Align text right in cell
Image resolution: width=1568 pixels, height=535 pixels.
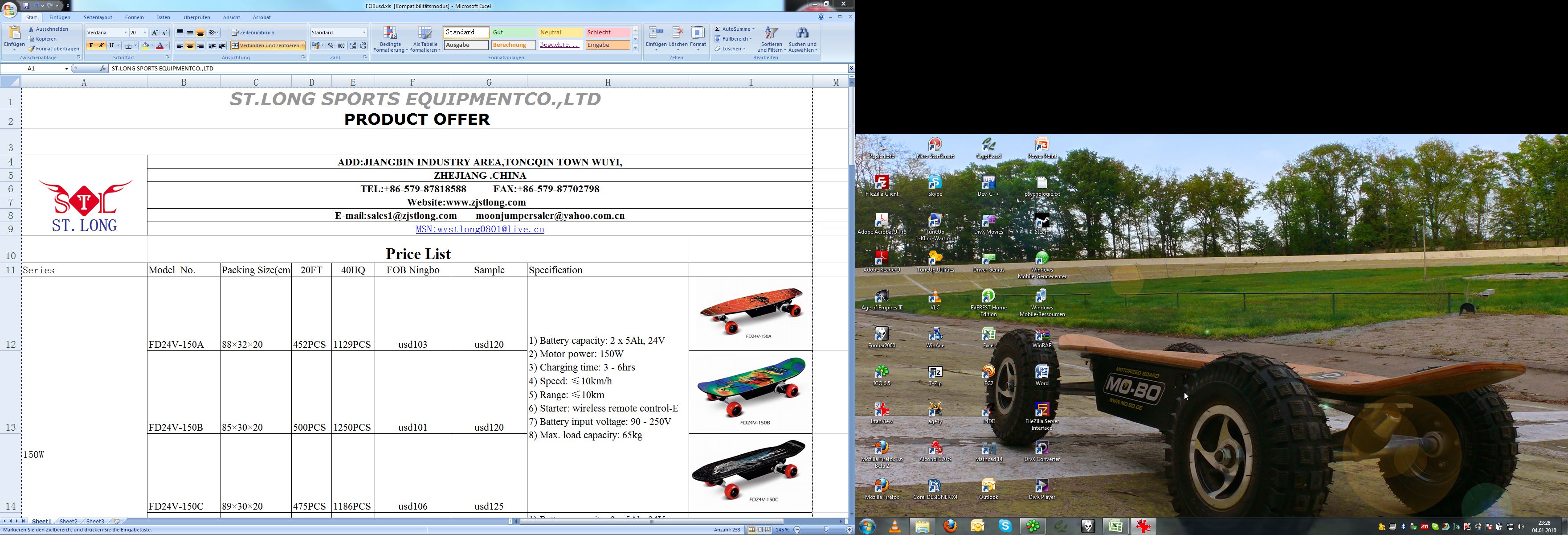[x=200, y=46]
